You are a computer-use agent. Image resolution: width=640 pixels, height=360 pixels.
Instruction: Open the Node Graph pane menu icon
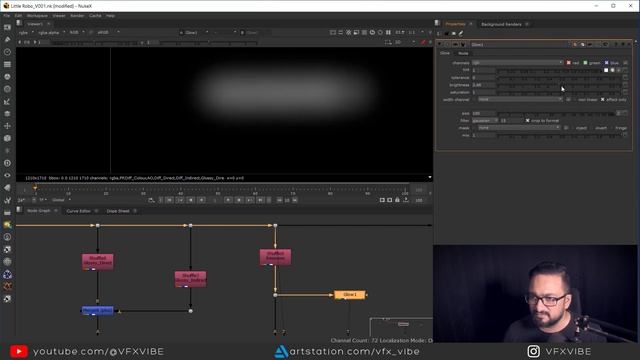19,210
